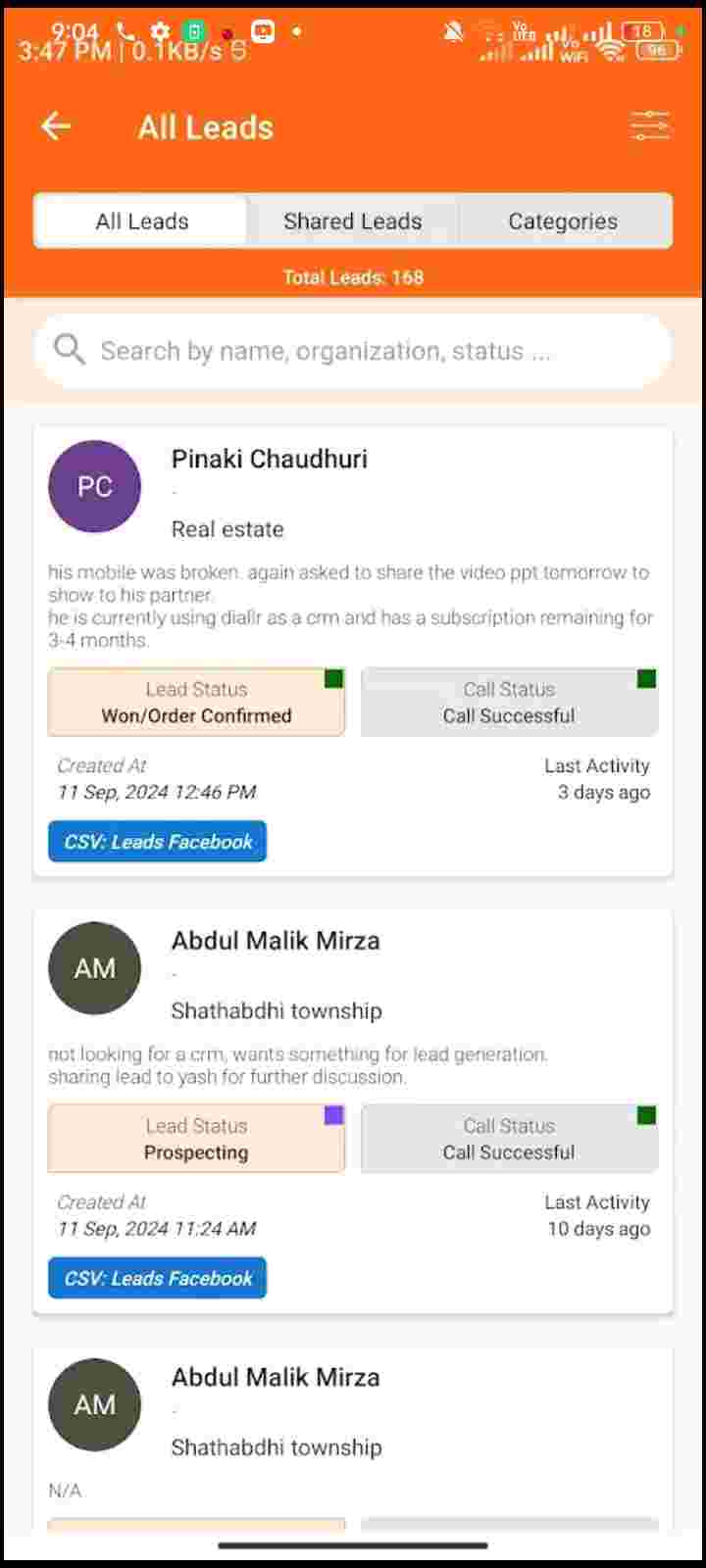Viewport: 706px width, 1568px height.
Task: Tap CSV: Leads Facebook tag under Prospecting lead
Action: (x=158, y=1278)
